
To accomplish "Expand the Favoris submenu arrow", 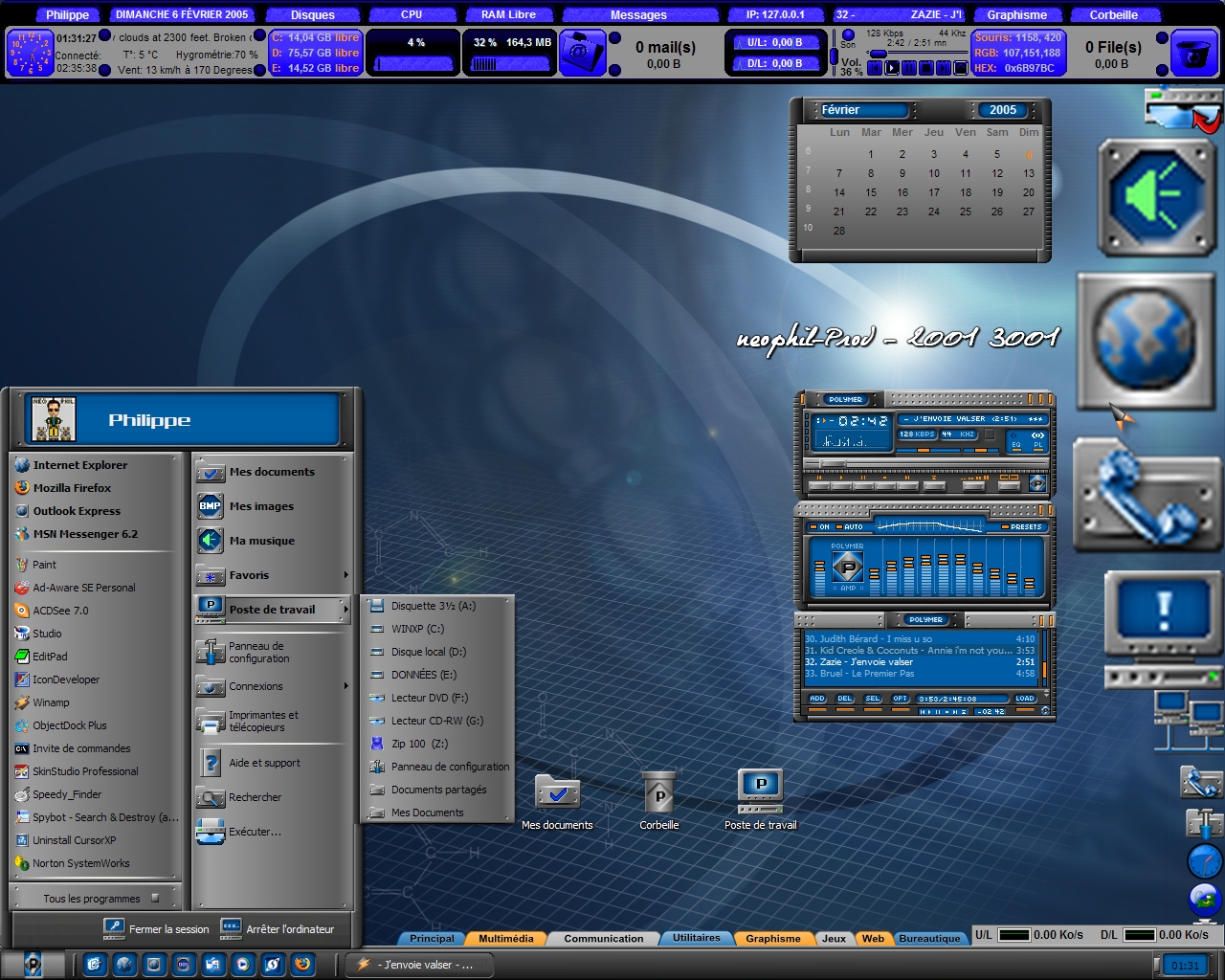I will (x=345, y=575).
